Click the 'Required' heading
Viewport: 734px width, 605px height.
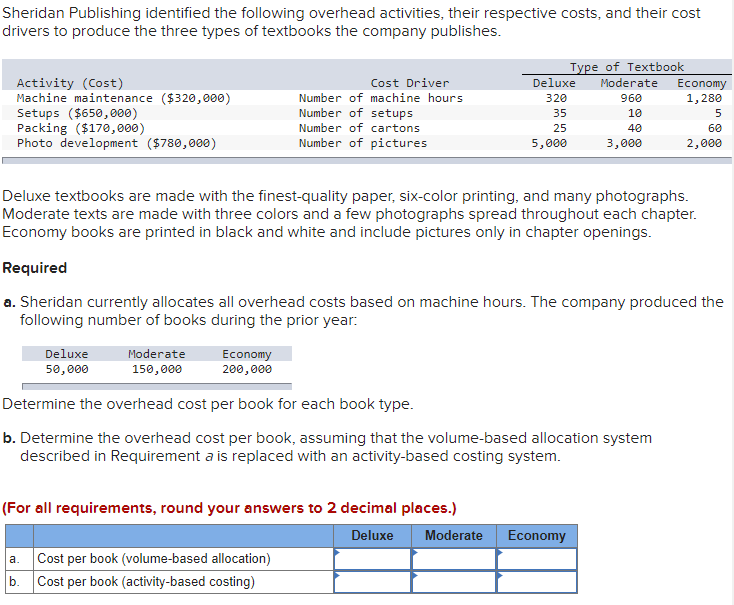pyautogui.click(x=35, y=268)
